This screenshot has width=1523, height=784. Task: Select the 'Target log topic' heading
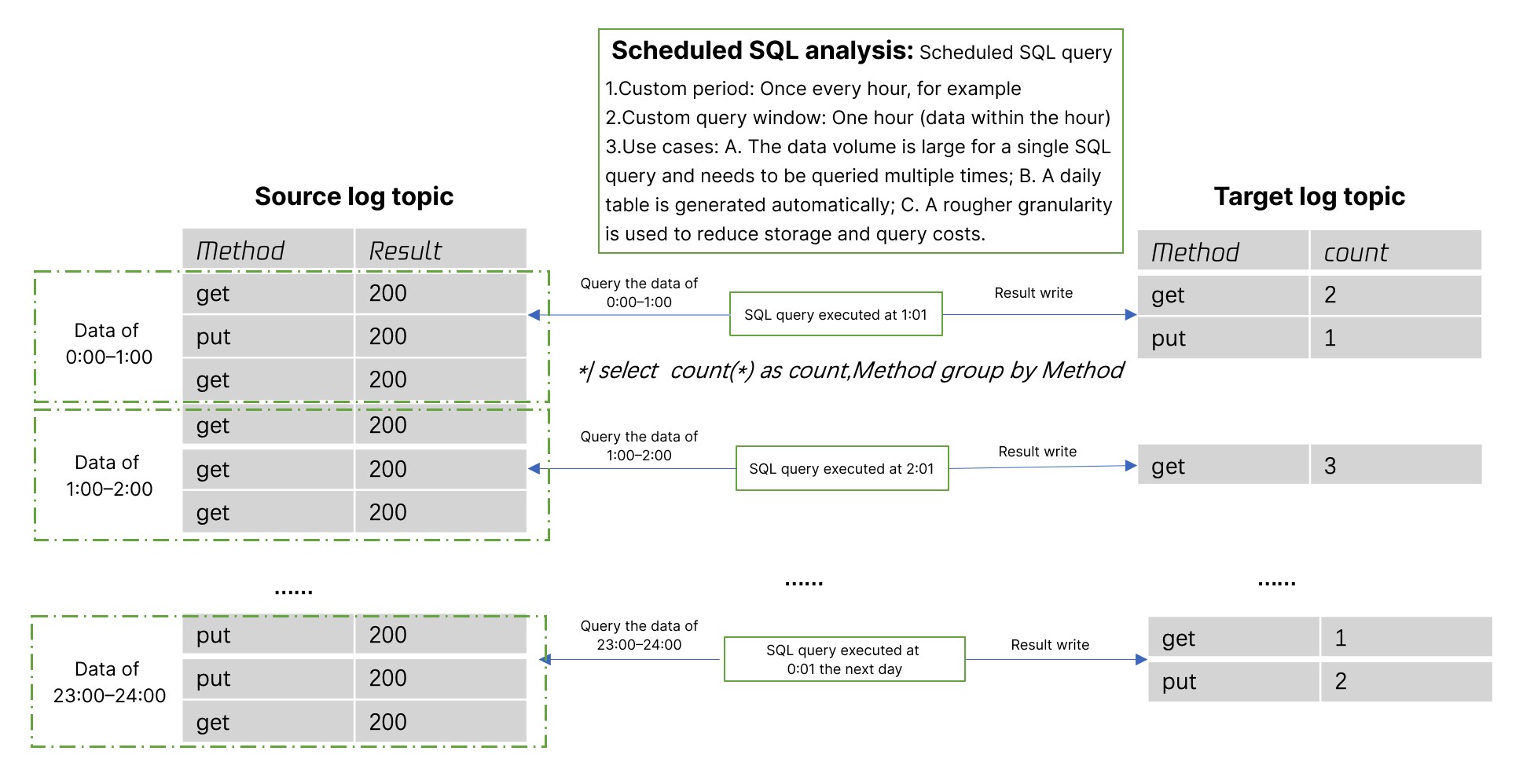pyautogui.click(x=1308, y=196)
